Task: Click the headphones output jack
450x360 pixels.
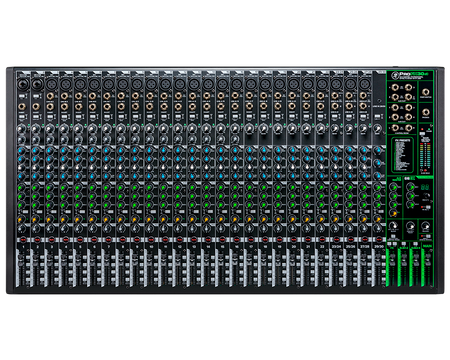Action: click(x=425, y=112)
